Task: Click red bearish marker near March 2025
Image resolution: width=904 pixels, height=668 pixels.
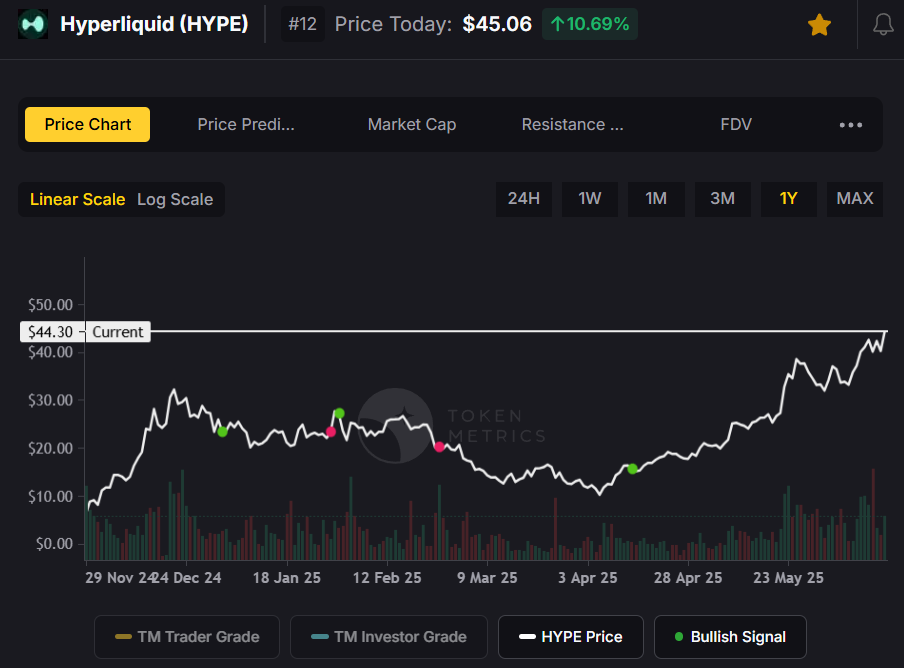Action: pos(439,447)
